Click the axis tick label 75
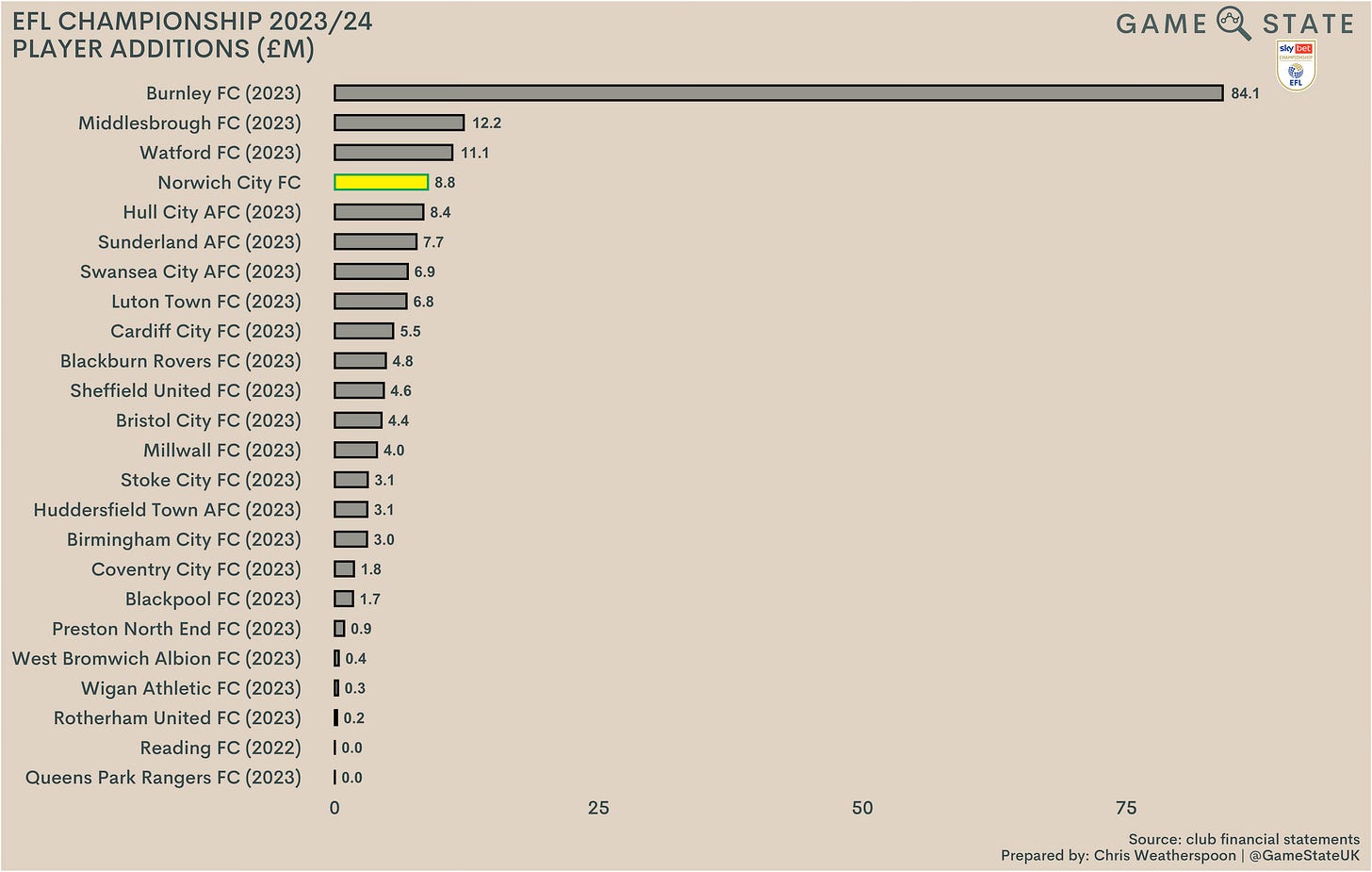 tap(1126, 808)
